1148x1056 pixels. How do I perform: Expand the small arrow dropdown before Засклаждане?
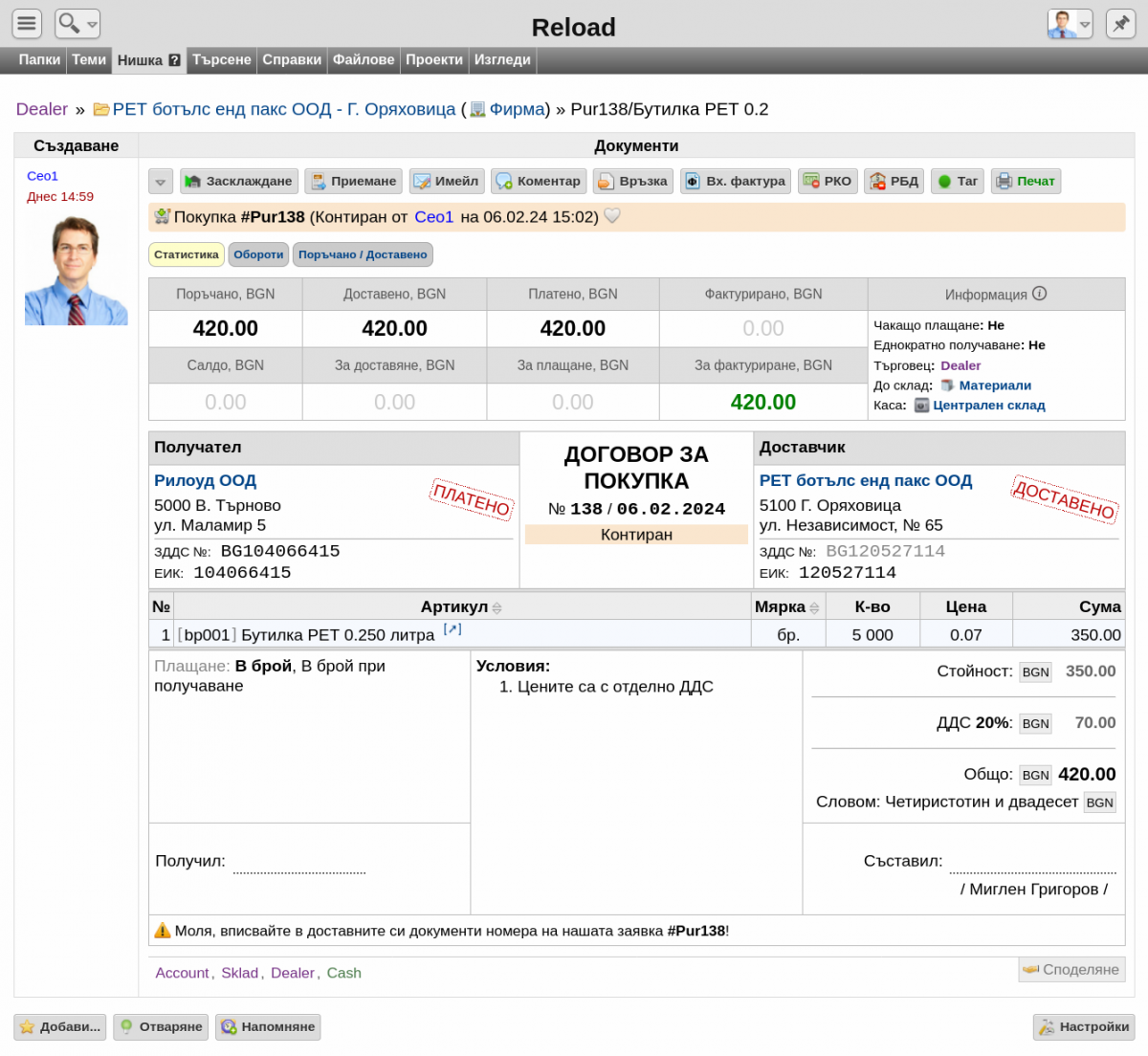(x=161, y=181)
